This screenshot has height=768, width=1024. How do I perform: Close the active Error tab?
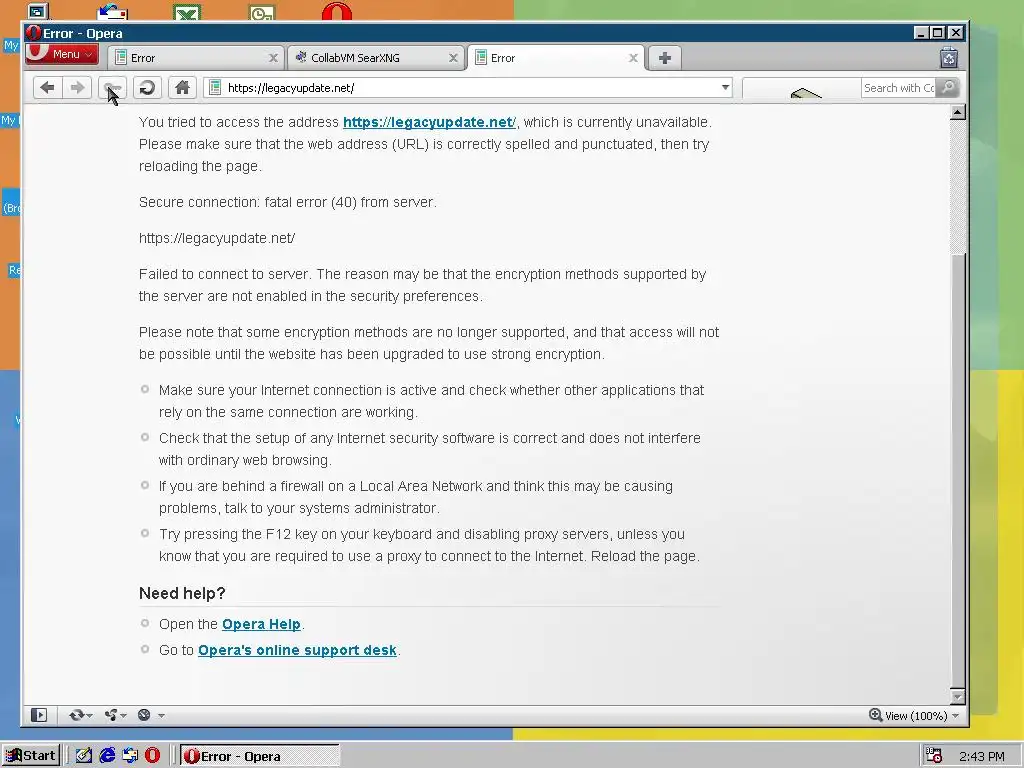click(x=633, y=58)
